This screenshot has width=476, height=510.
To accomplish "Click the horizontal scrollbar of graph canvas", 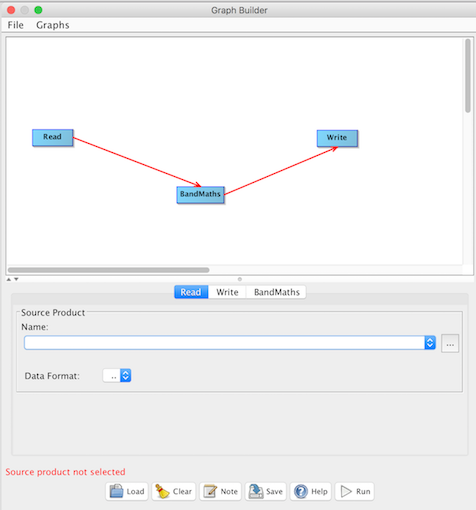I will [x=109, y=270].
